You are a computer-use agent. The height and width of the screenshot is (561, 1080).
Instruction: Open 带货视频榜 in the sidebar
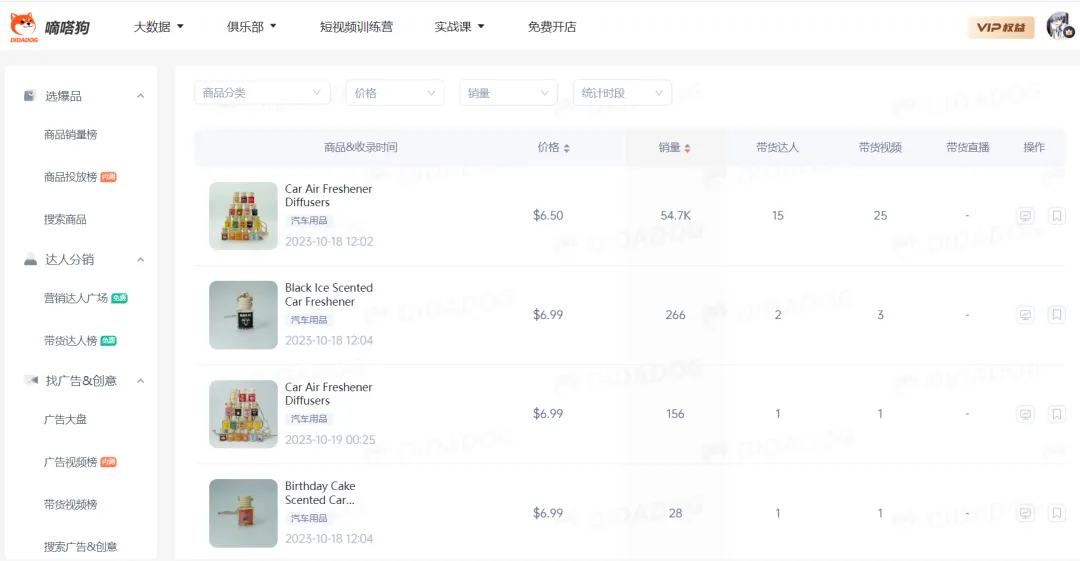[x=70, y=504]
